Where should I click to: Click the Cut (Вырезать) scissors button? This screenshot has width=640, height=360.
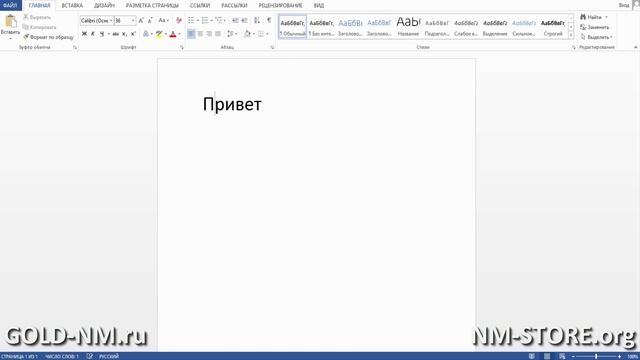pyautogui.click(x=37, y=17)
